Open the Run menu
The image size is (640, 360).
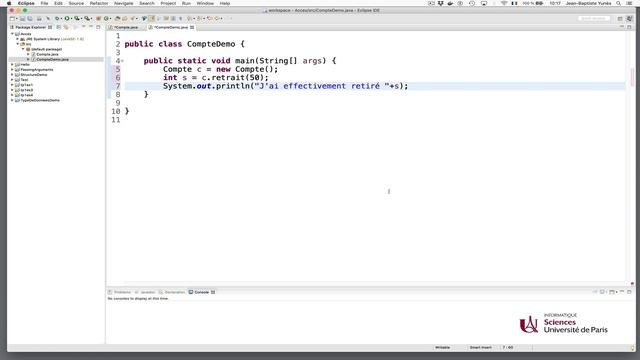[186, 3]
